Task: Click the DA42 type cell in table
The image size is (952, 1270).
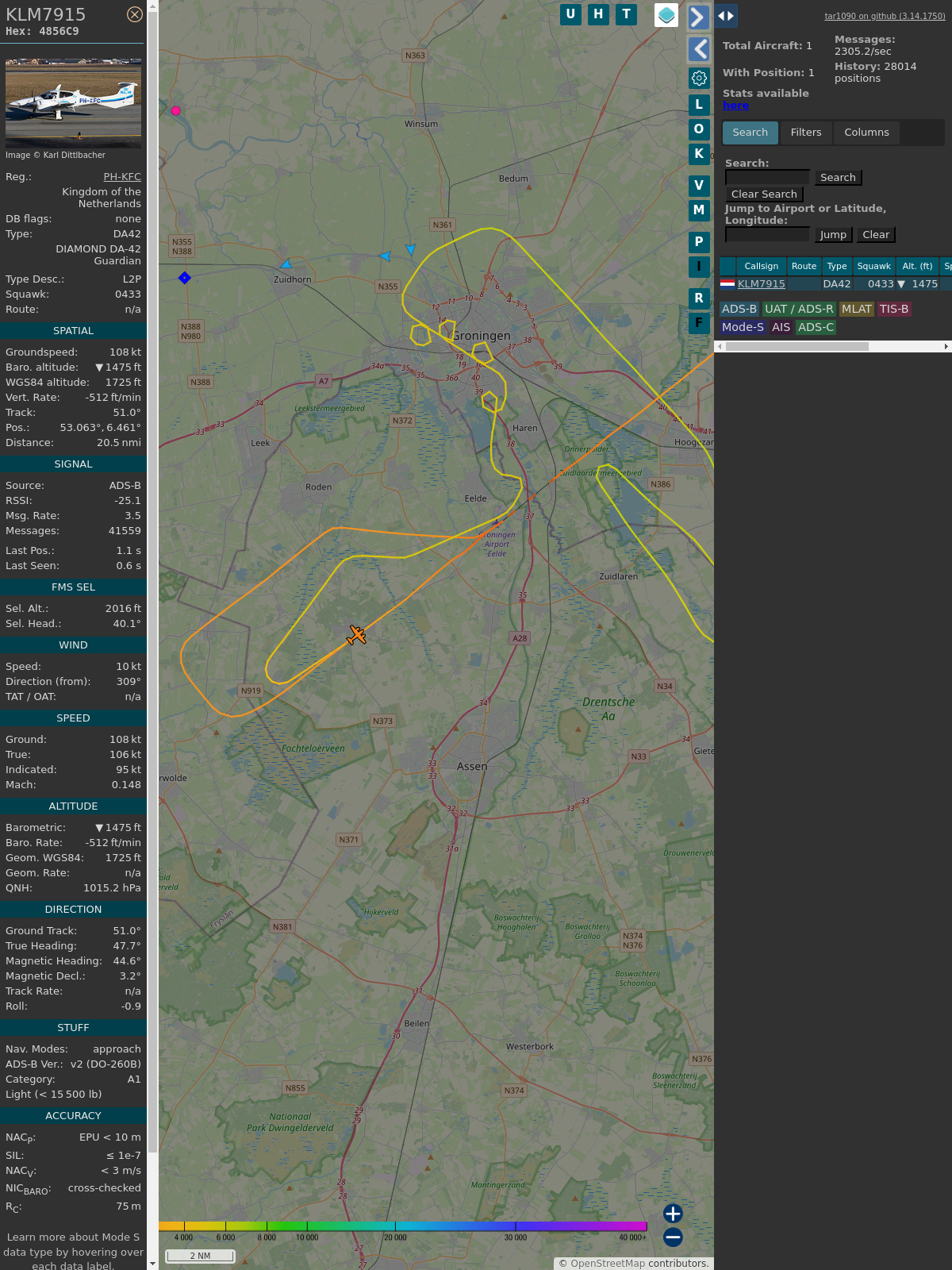Action: pos(836,284)
